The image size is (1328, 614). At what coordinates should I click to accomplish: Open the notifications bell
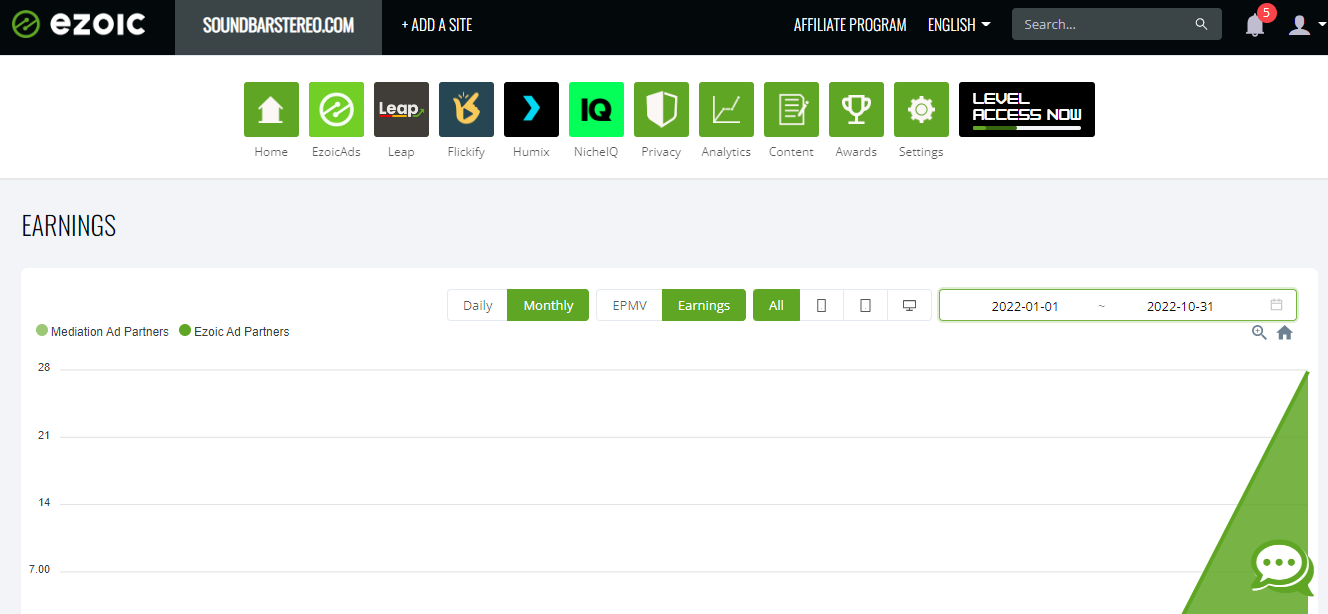1255,25
